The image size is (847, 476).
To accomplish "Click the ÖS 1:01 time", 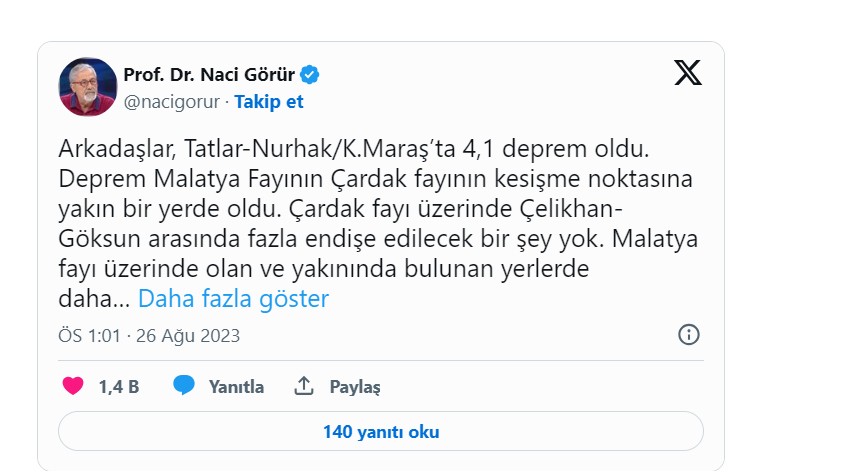I will [87, 335].
